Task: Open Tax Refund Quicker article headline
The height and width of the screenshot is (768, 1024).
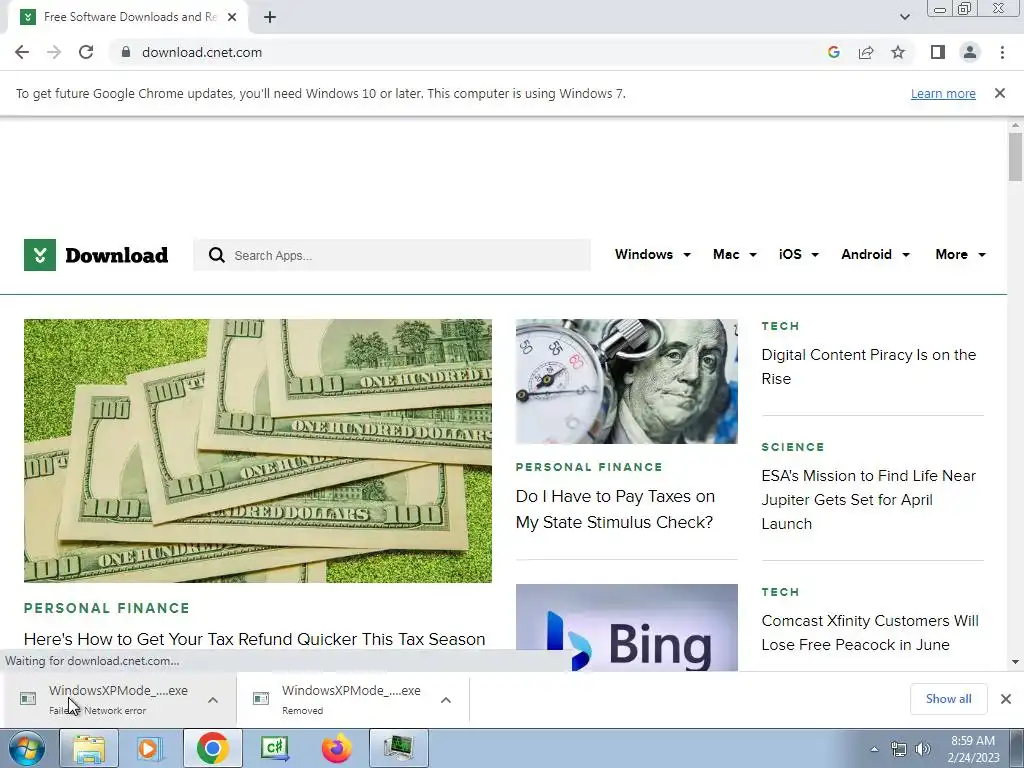Action: click(255, 639)
